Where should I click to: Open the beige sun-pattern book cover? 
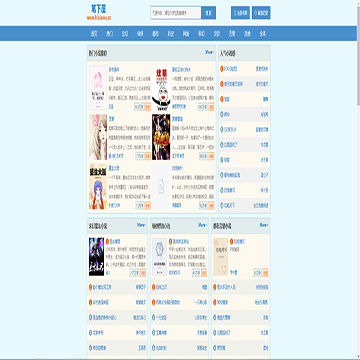pyautogui.click(x=220, y=256)
